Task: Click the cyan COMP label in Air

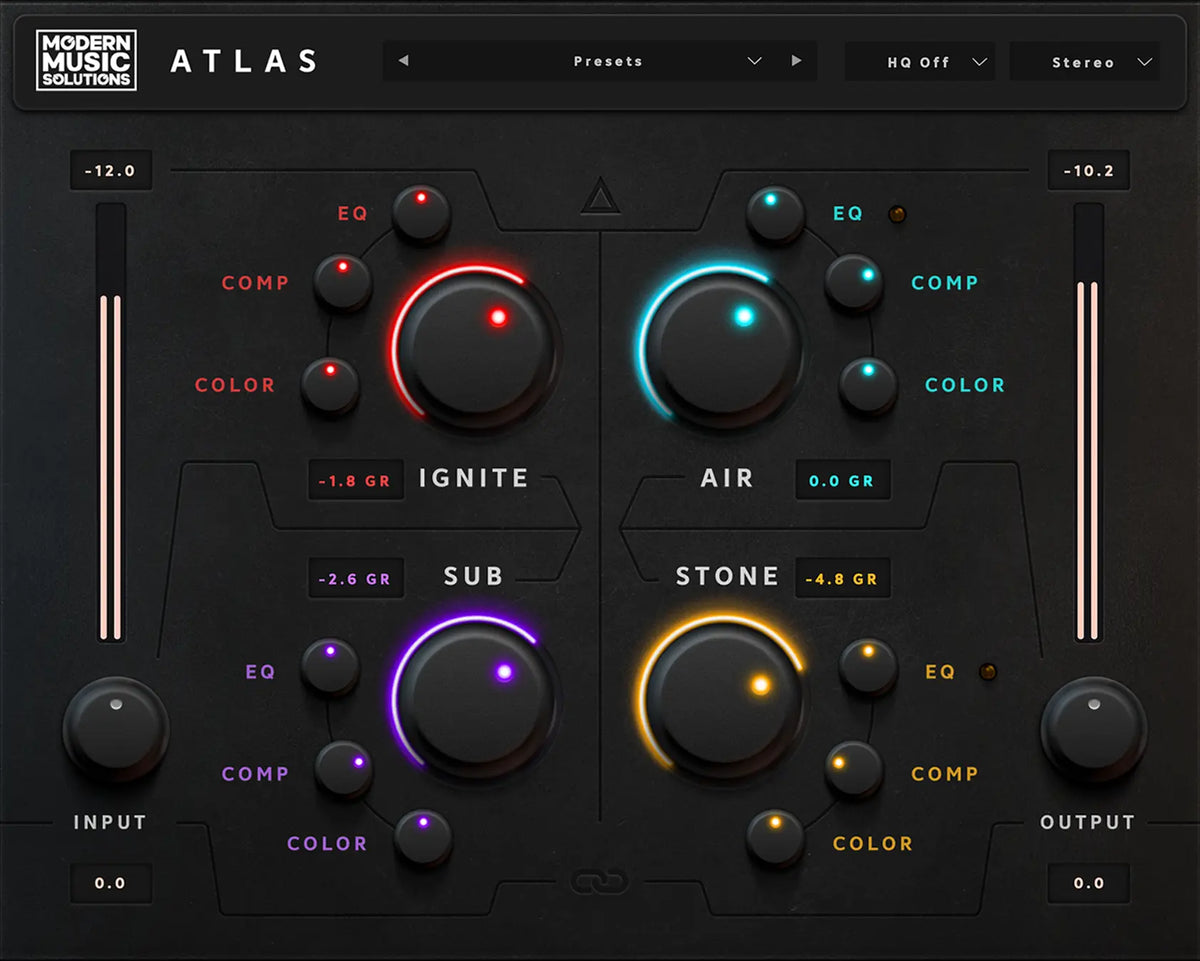Action: [x=945, y=283]
